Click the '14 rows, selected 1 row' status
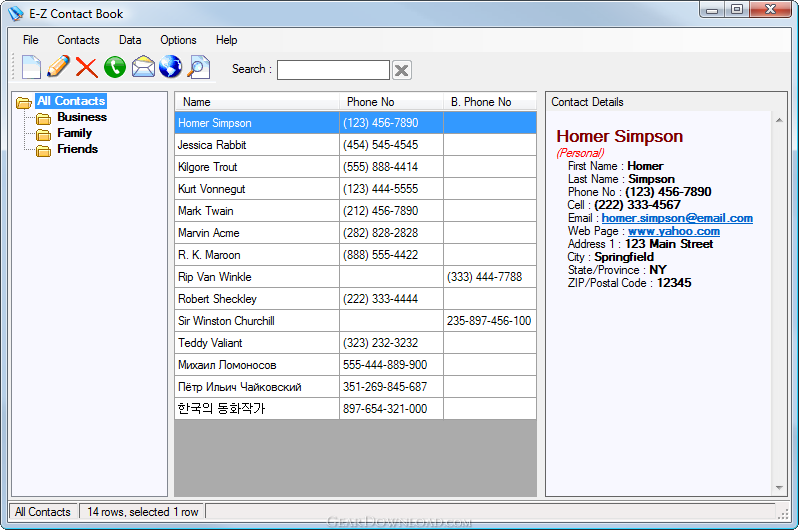 coord(143,512)
